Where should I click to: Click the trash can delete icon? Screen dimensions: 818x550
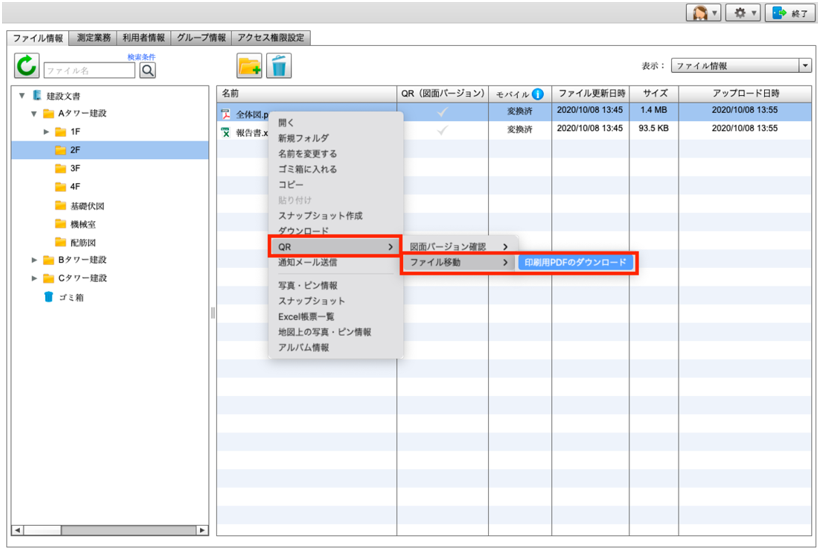[x=279, y=67]
